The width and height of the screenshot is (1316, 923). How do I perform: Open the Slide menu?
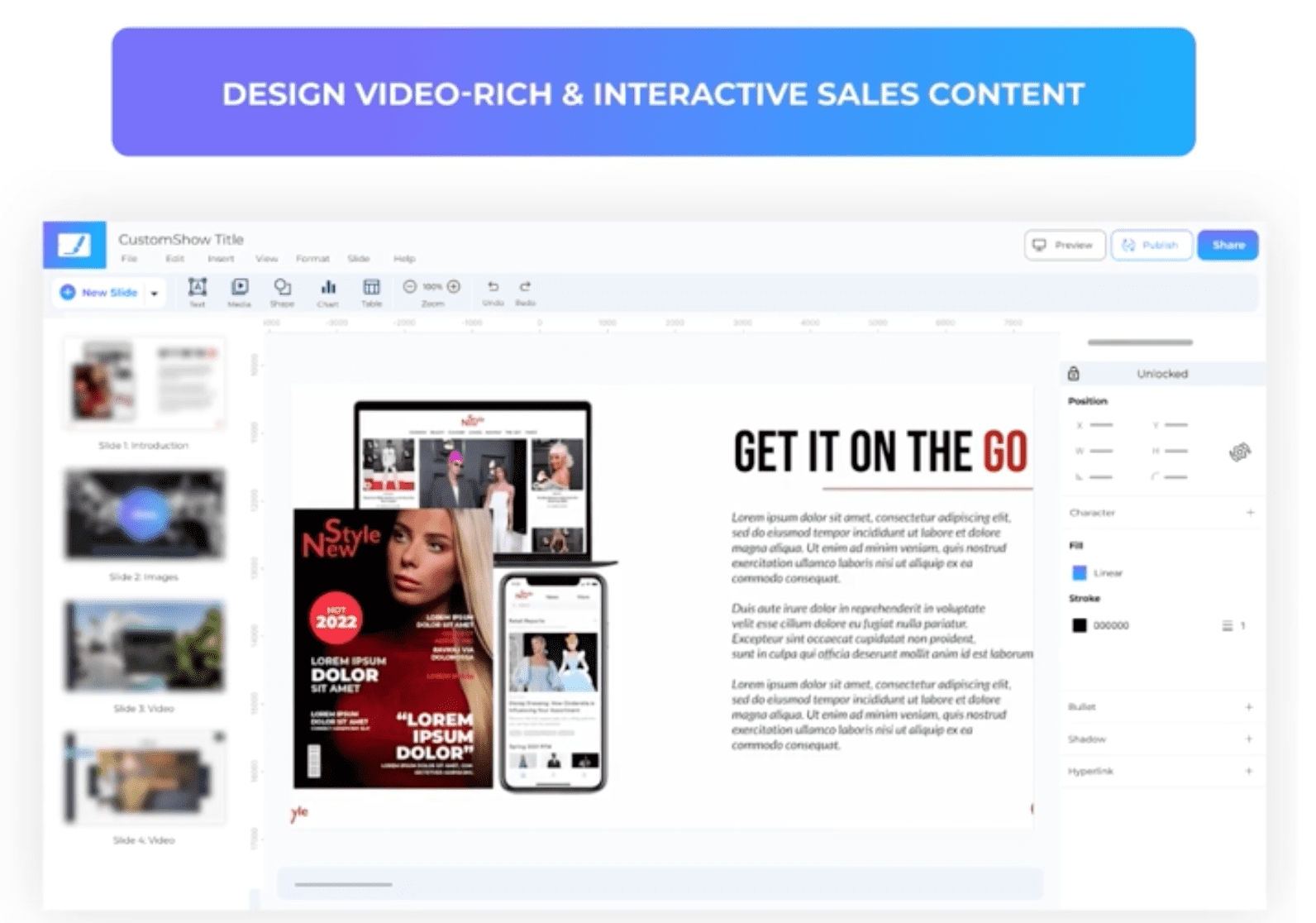(359, 259)
